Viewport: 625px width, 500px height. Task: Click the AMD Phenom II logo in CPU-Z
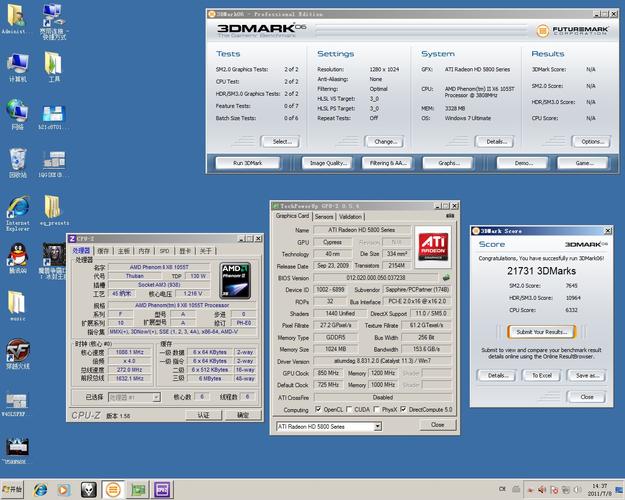pyautogui.click(x=233, y=278)
